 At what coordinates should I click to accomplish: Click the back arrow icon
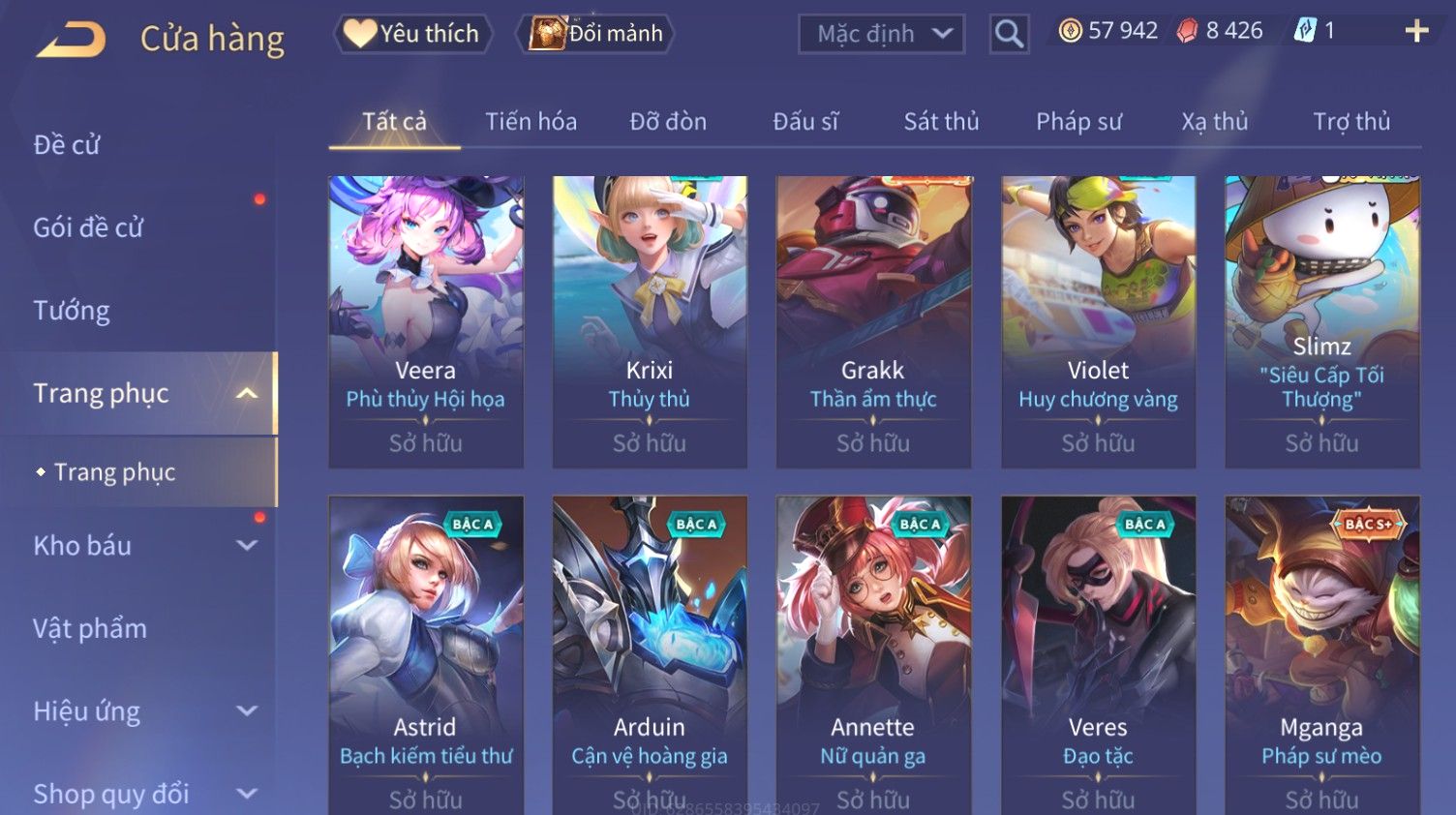[71, 39]
